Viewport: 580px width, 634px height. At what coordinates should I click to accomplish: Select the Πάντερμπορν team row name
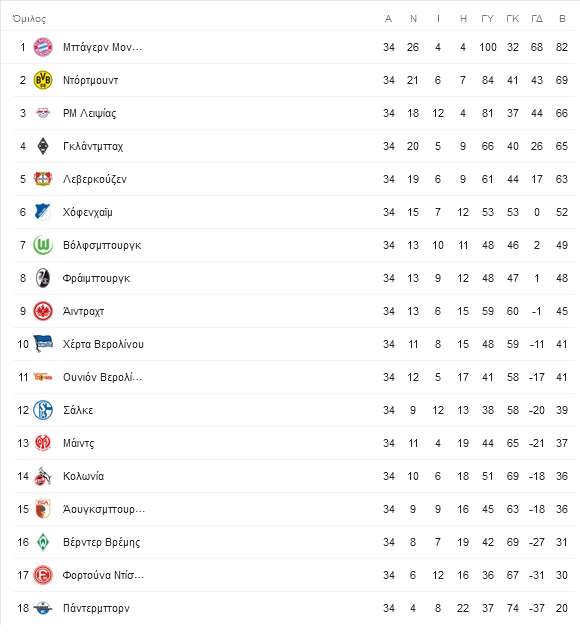tap(96, 608)
